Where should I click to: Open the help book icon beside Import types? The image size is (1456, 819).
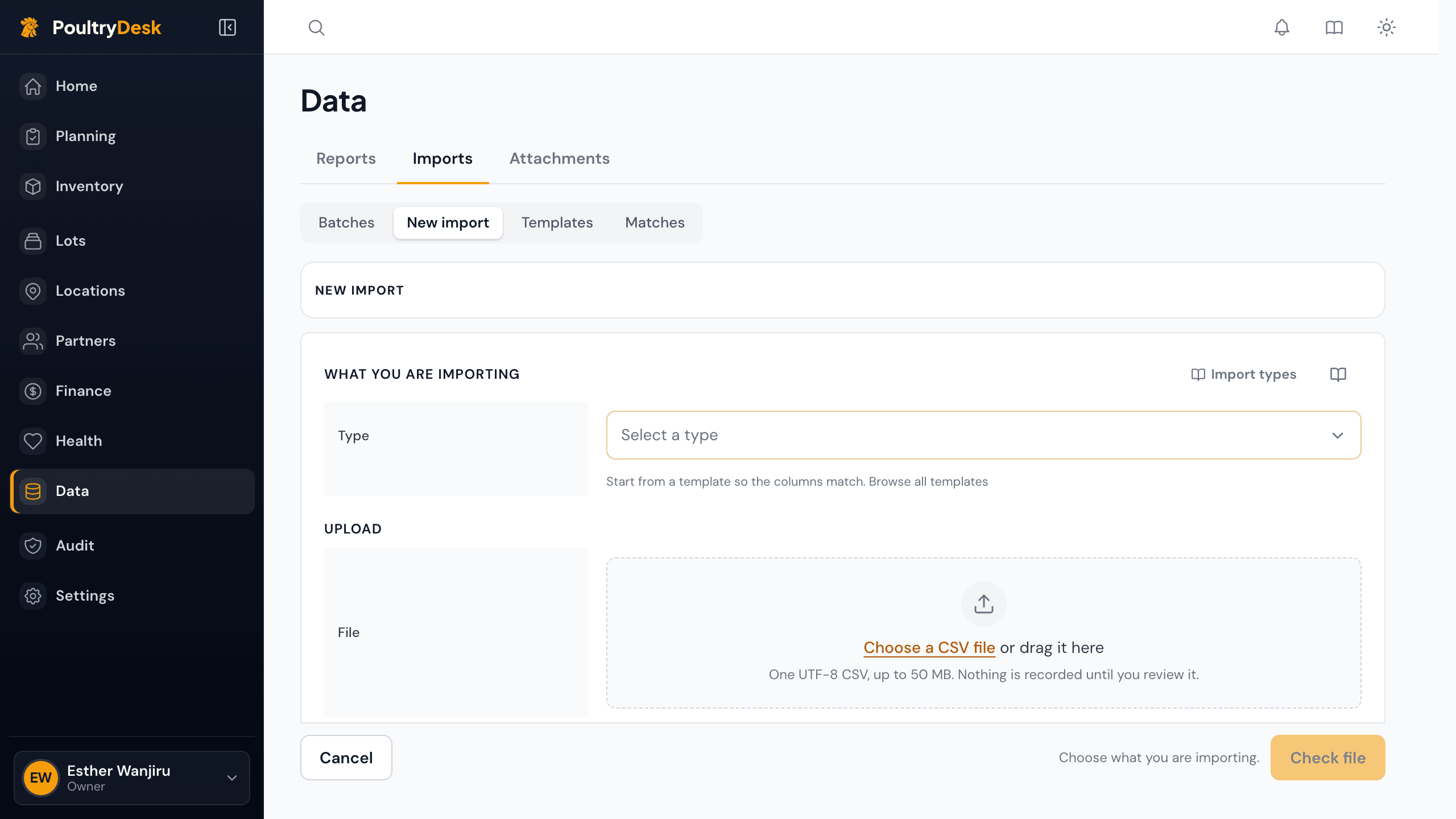1338,374
